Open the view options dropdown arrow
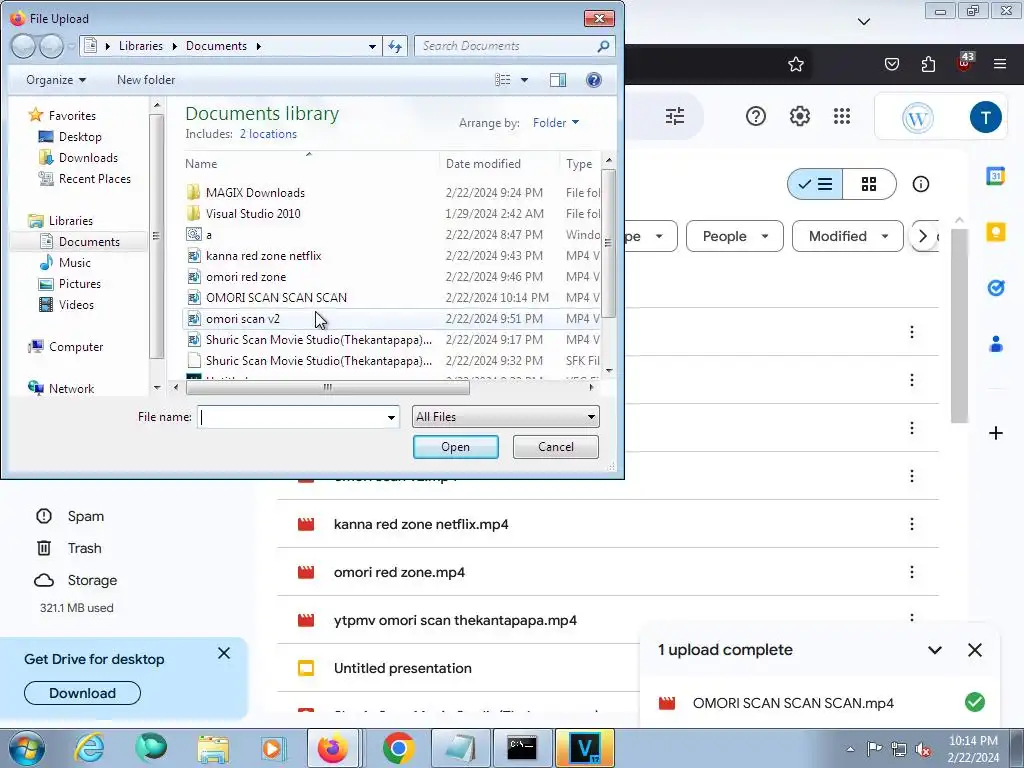This screenshot has width=1024, height=768. pyautogui.click(x=524, y=80)
